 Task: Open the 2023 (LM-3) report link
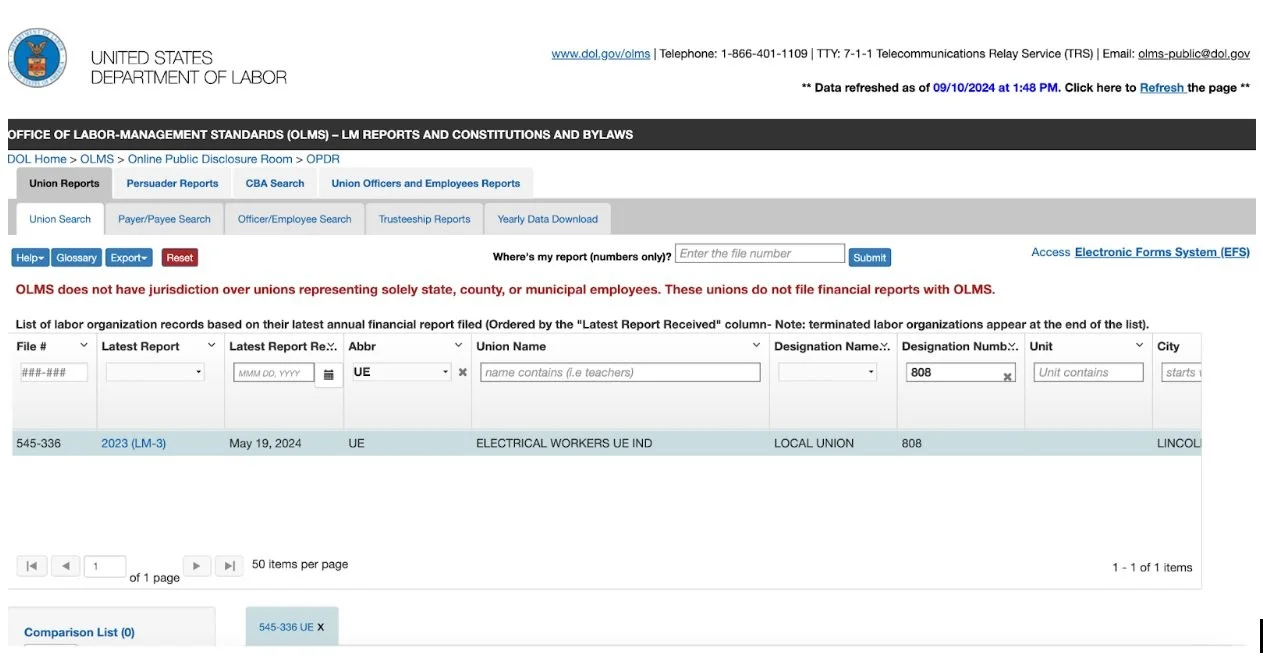(x=134, y=443)
